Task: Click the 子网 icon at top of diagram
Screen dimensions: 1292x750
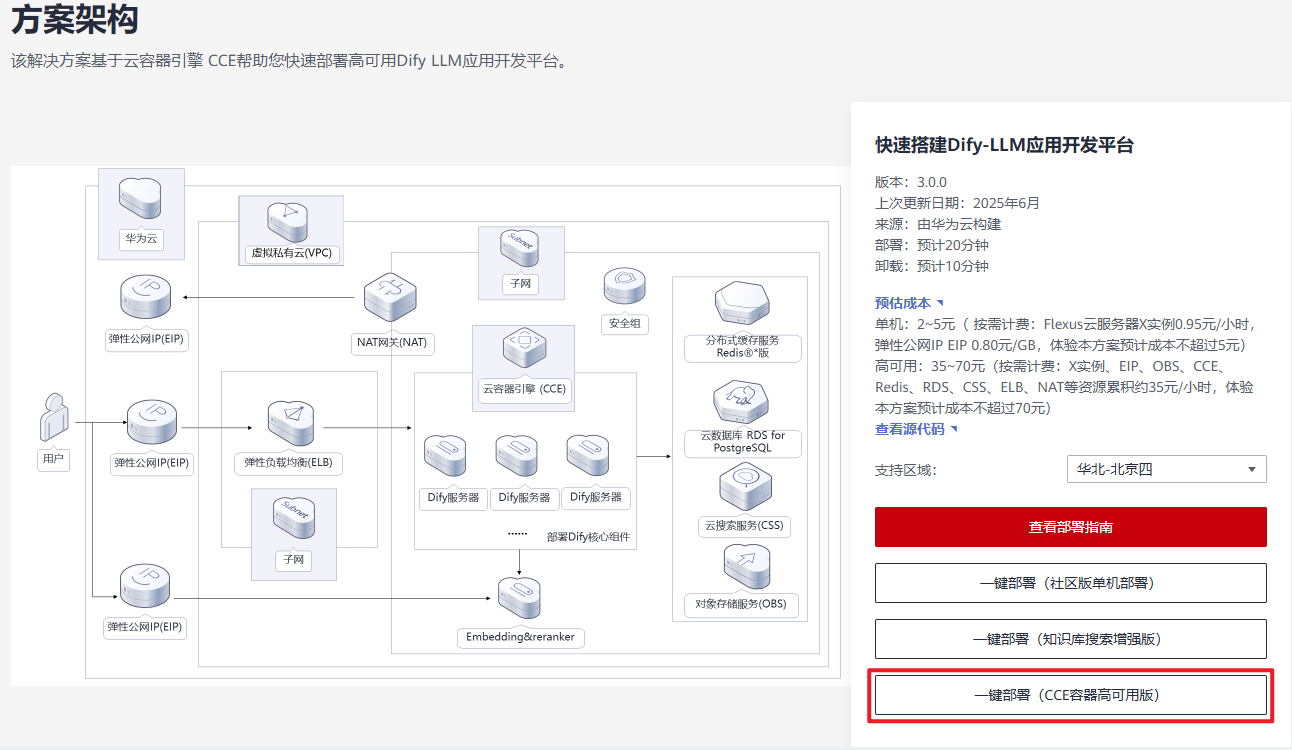Action: [x=521, y=250]
